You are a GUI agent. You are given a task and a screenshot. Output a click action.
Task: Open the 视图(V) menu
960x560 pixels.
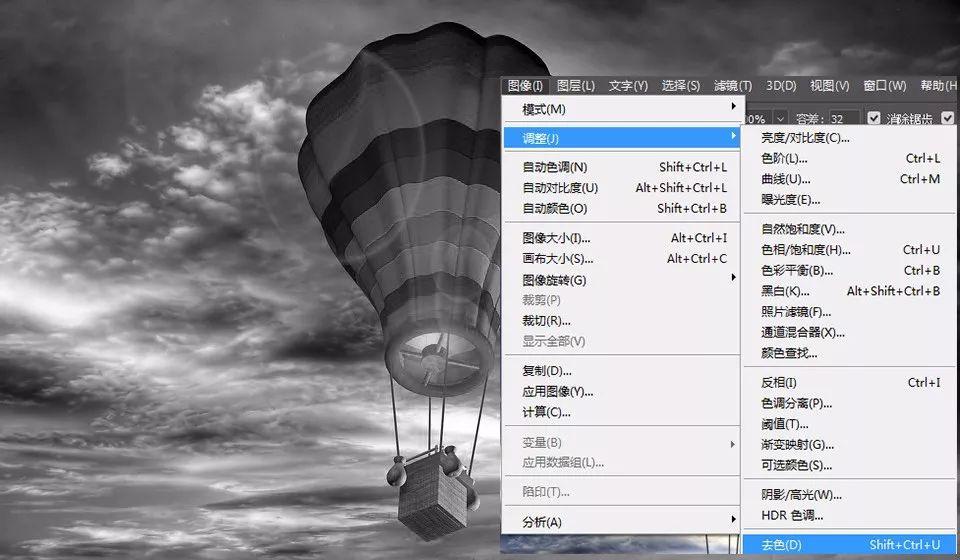pyautogui.click(x=830, y=86)
